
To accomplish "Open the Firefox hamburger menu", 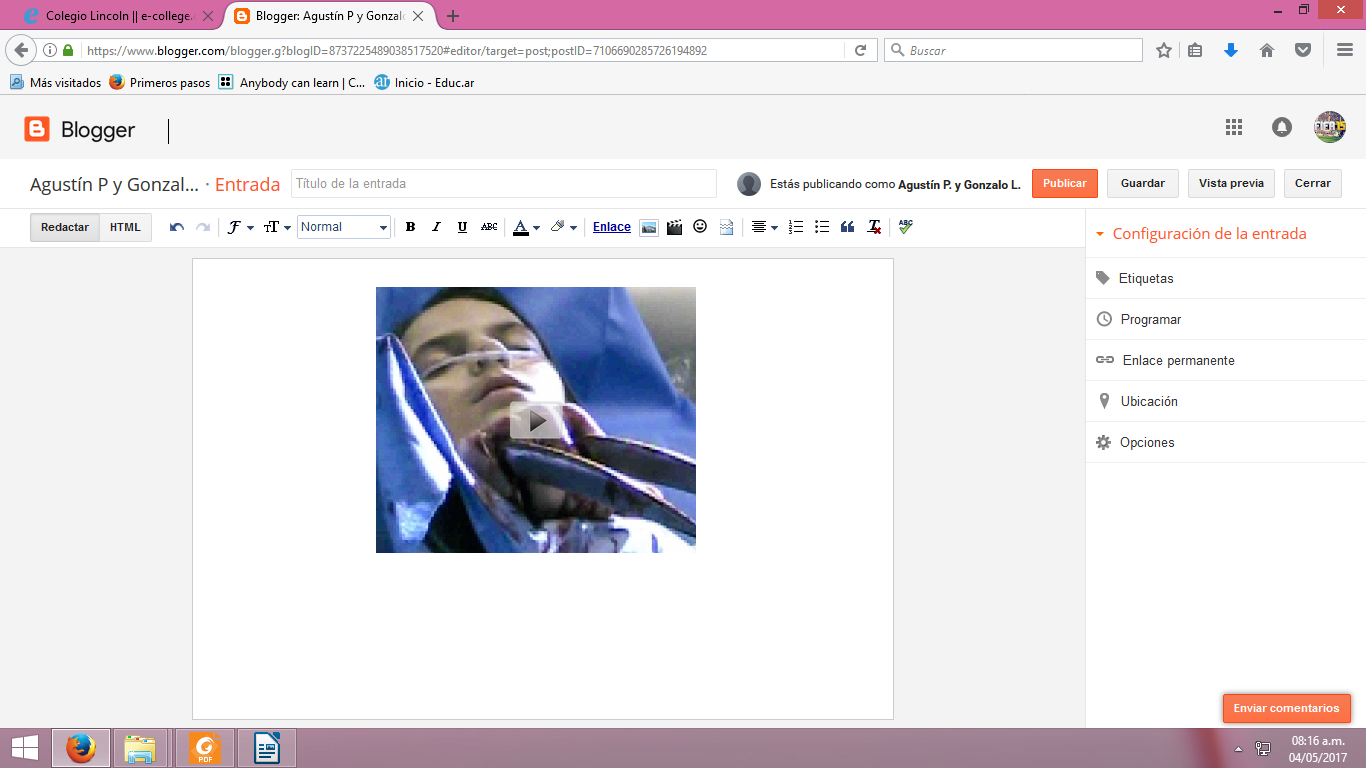I will pyautogui.click(x=1345, y=50).
